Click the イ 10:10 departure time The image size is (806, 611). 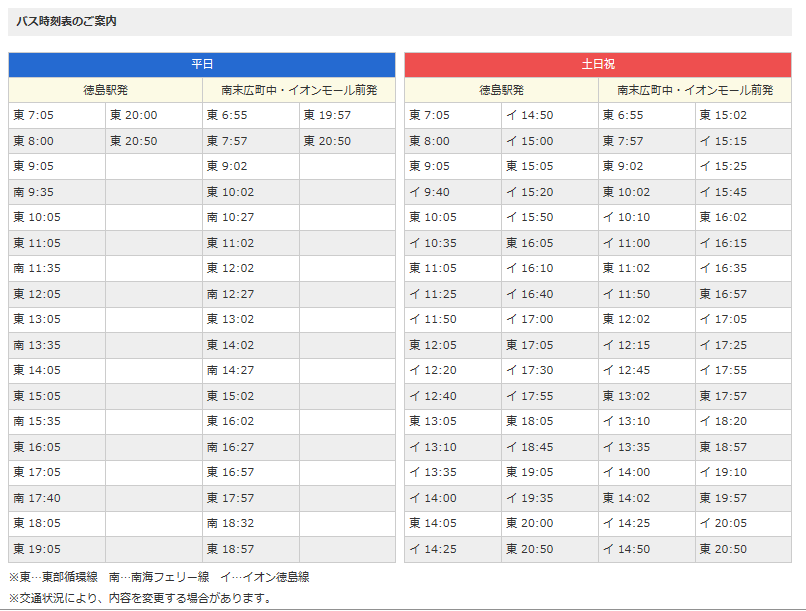[x=626, y=217]
